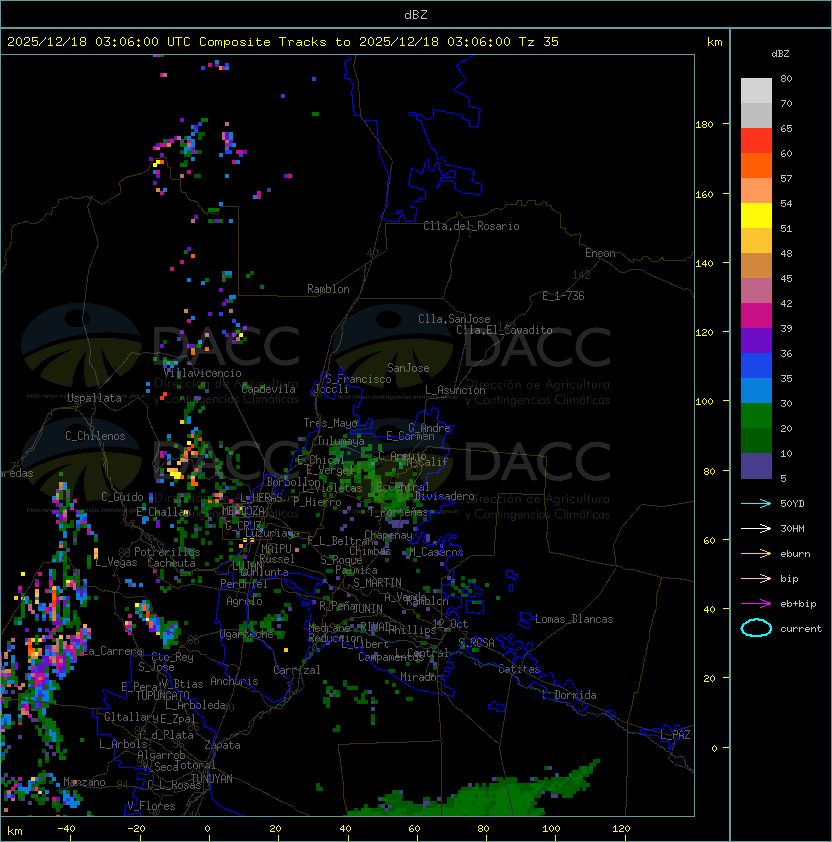Click the 'Mirador' map label
832x842 pixels.
coord(421,677)
